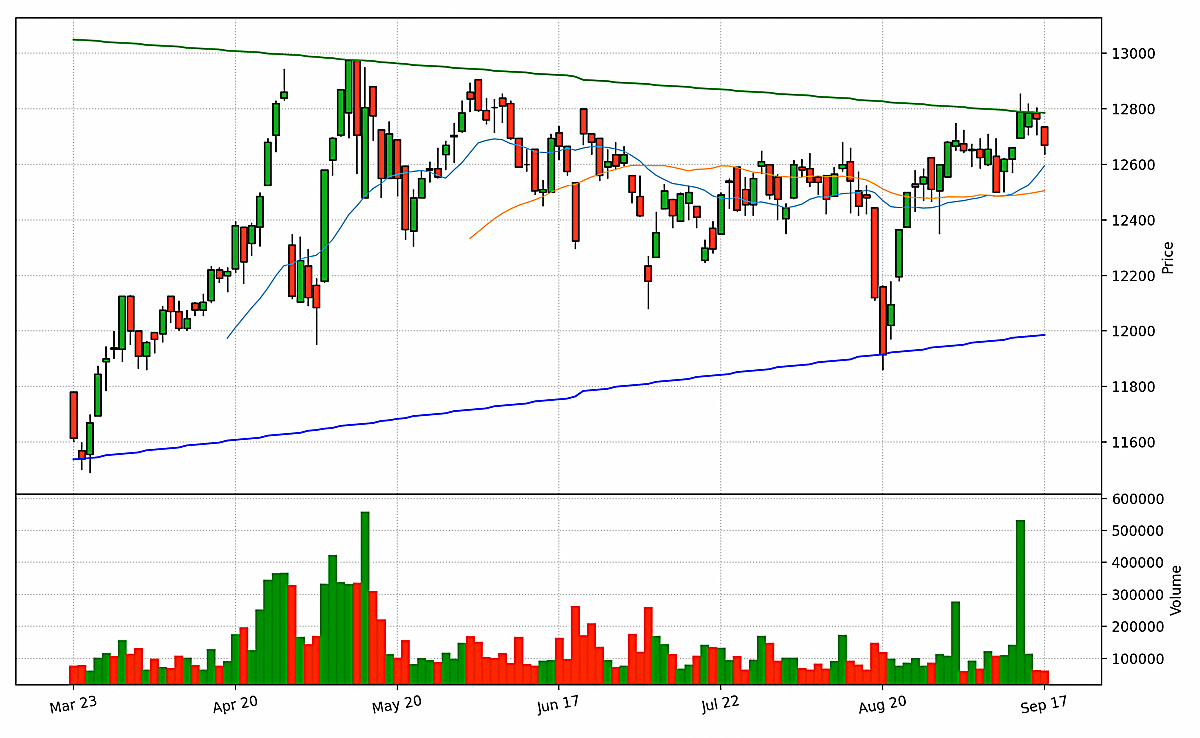1200x738 pixels.
Task: Click the tall green volume bar in September
Action: (1020, 603)
